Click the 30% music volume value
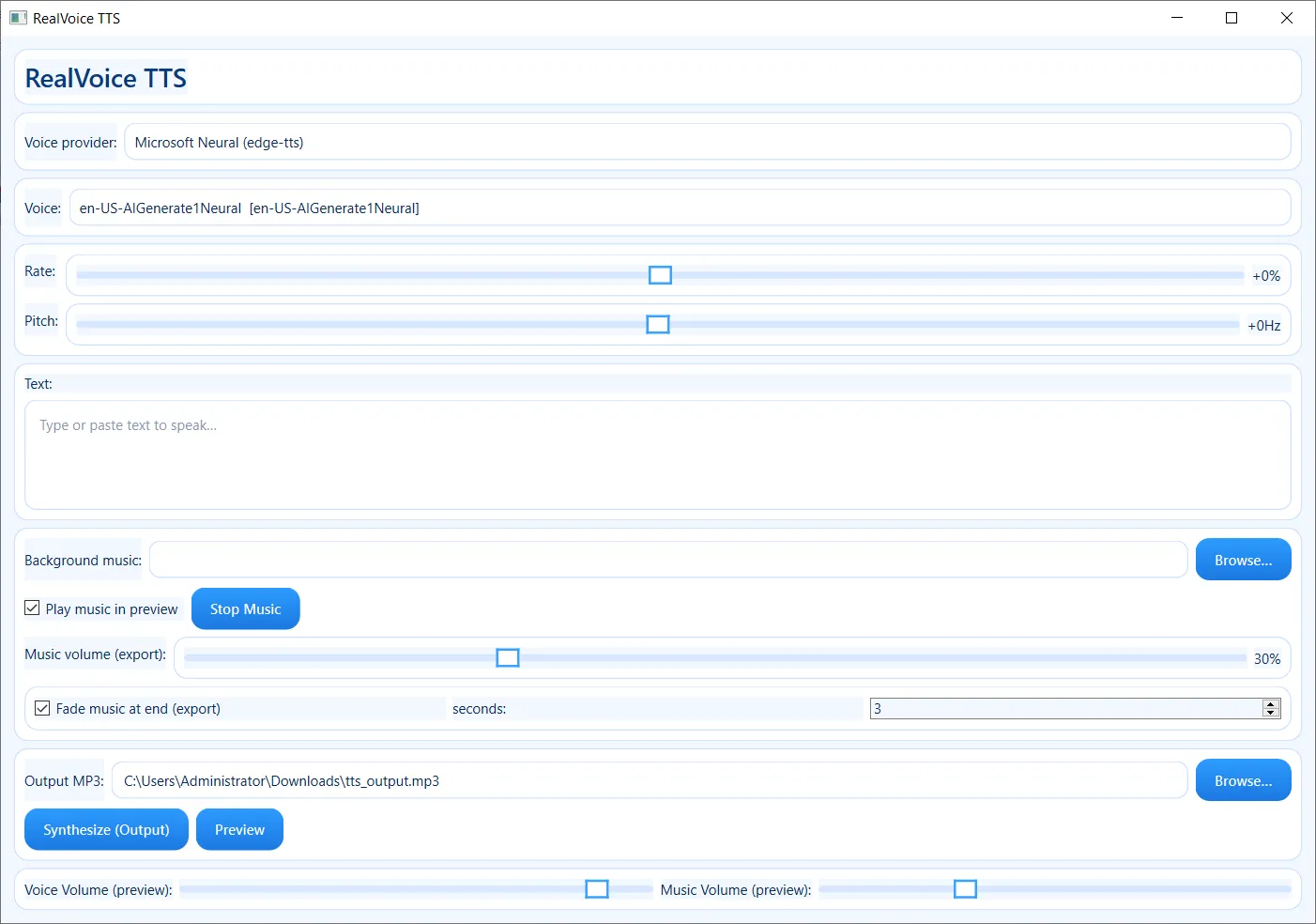 tap(1267, 659)
